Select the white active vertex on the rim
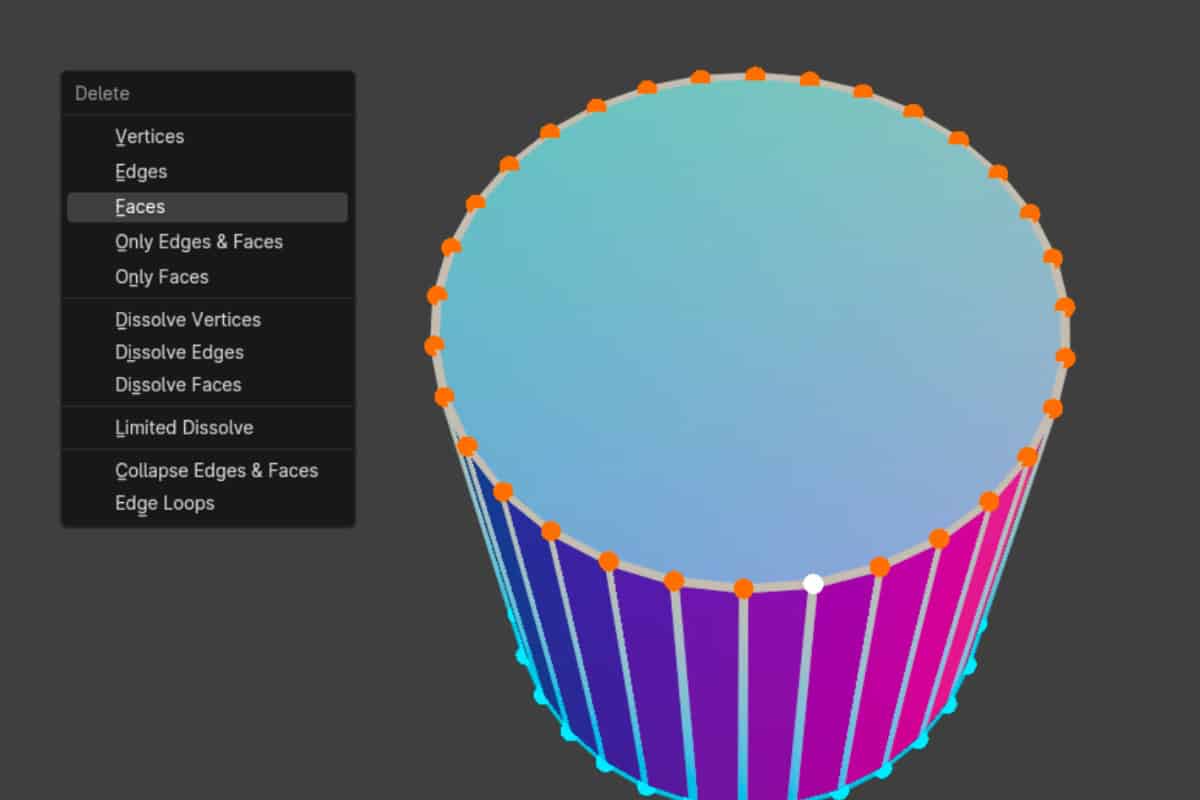Screen dimensions: 1200x800 (812, 582)
